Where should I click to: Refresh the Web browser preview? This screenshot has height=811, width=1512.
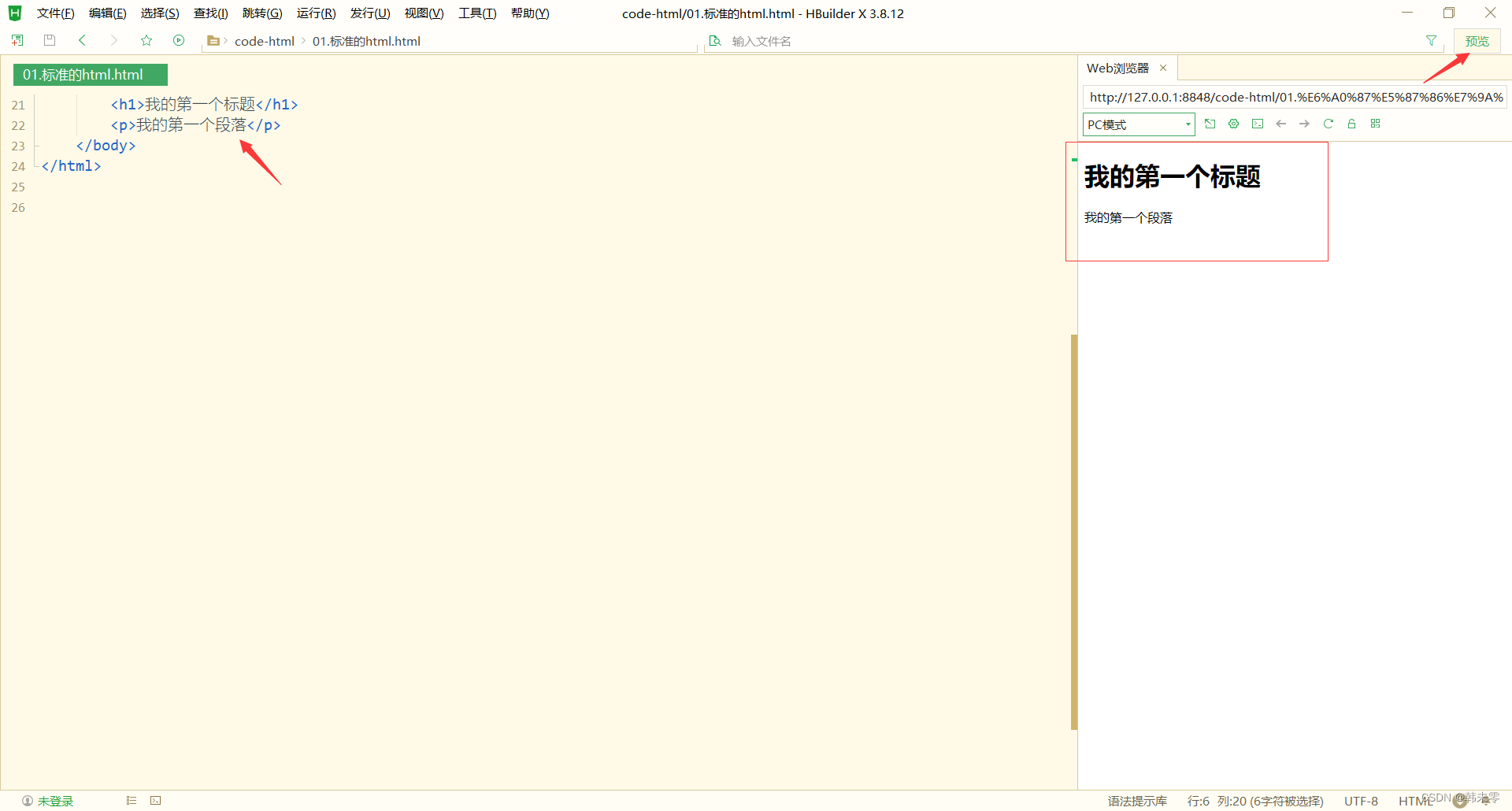pyautogui.click(x=1329, y=124)
